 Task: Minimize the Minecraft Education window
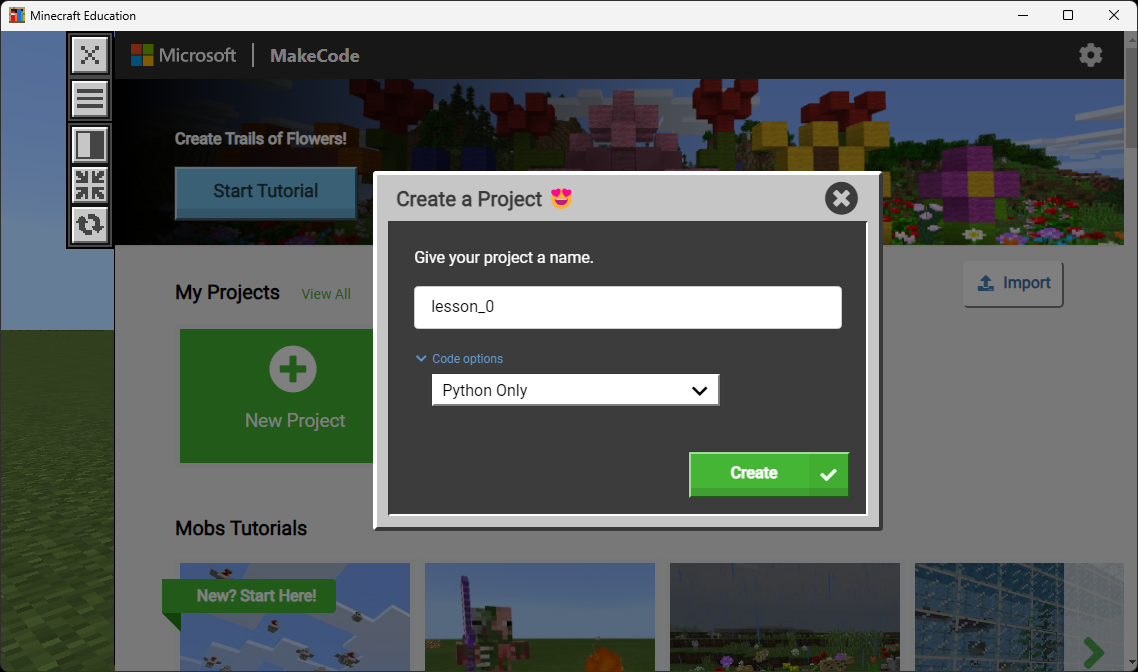pos(1023,15)
